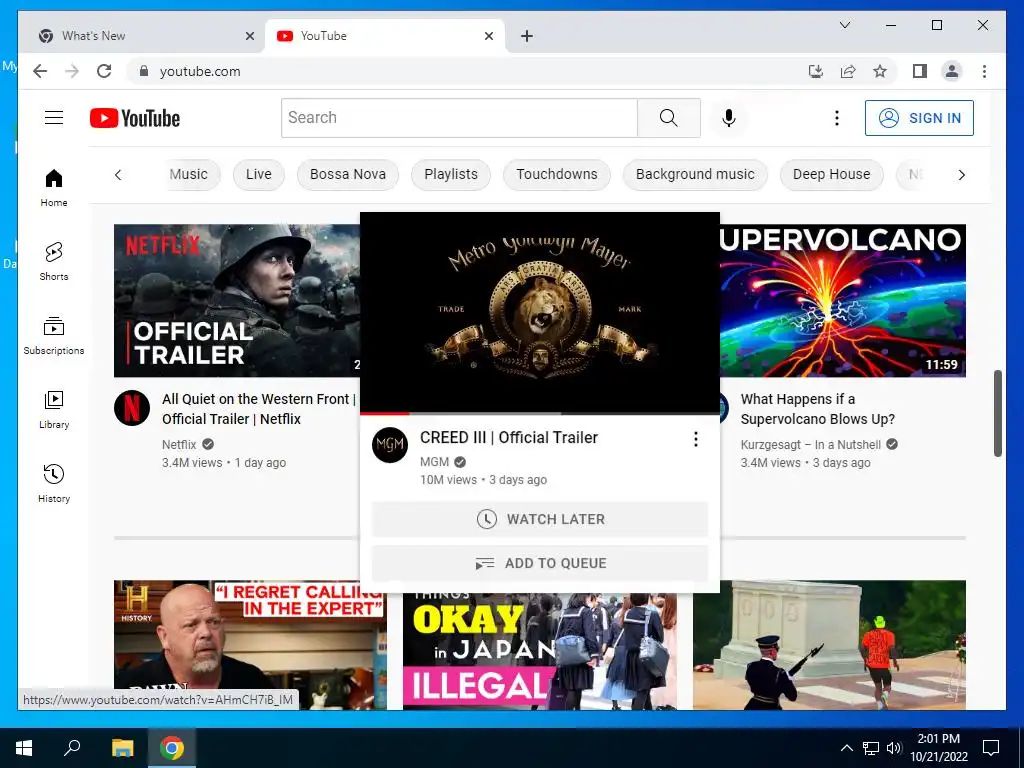View site info lock icon

tap(144, 71)
